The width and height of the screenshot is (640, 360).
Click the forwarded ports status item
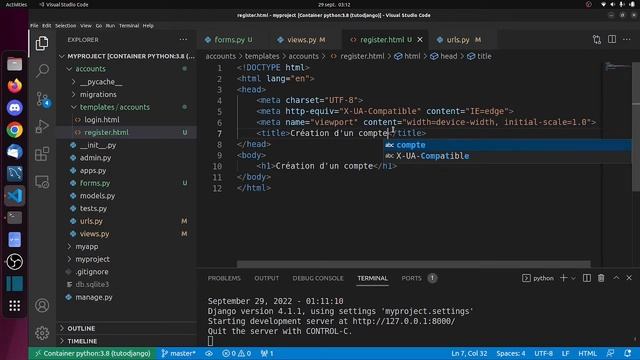pos(267,353)
